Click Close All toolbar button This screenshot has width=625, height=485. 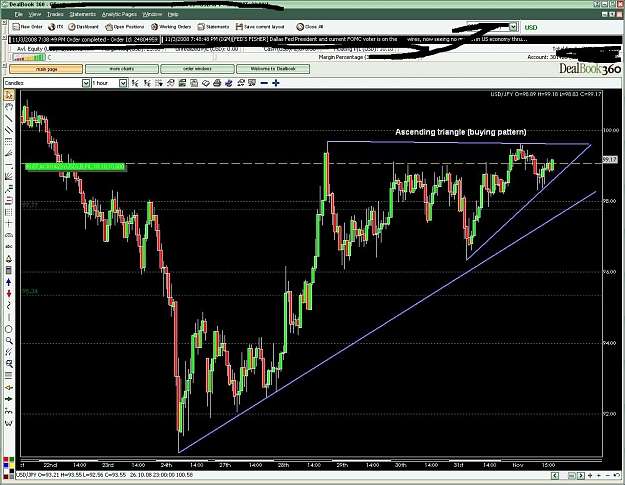(x=310, y=27)
